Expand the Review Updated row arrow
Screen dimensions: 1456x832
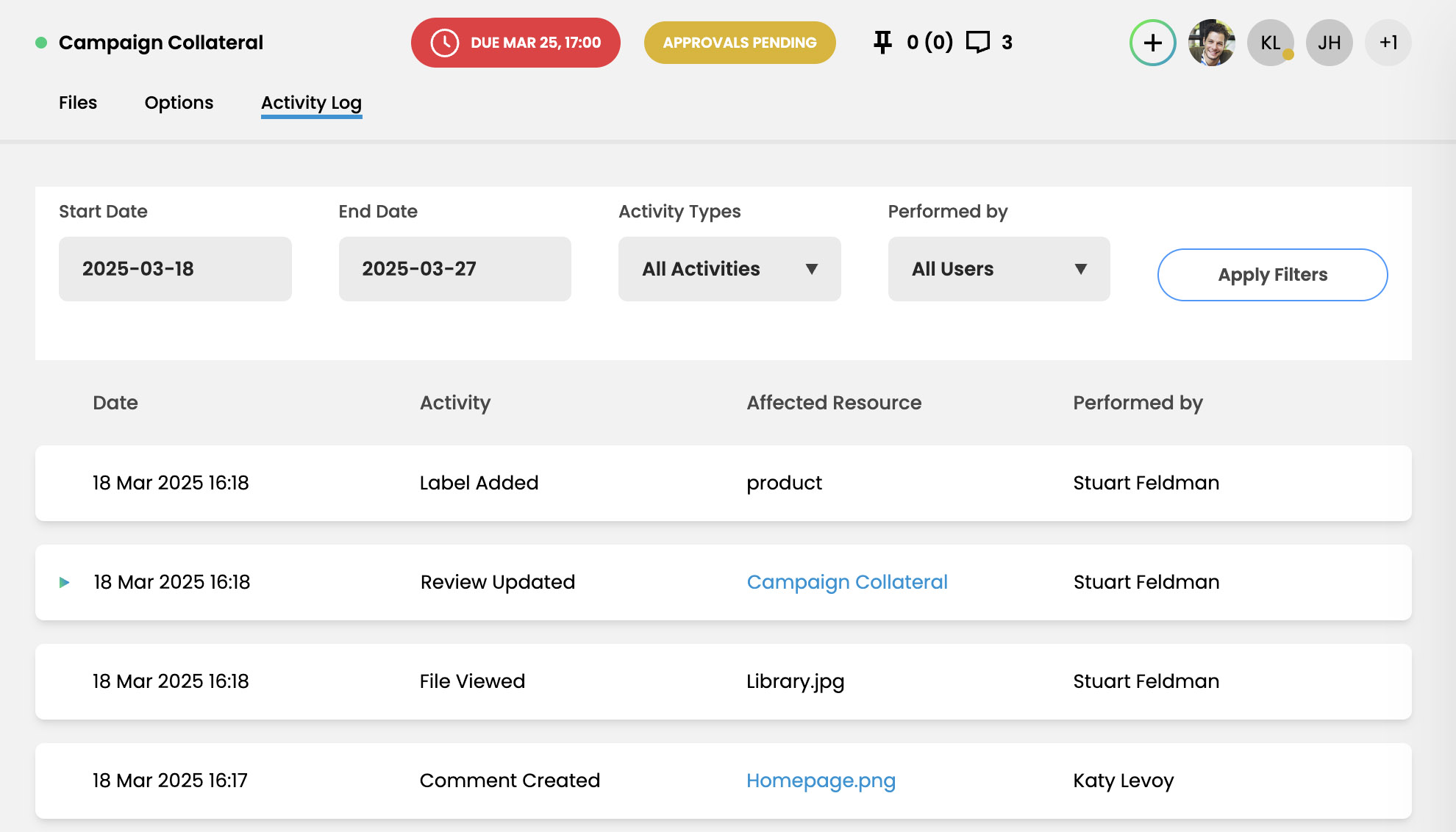pos(65,582)
